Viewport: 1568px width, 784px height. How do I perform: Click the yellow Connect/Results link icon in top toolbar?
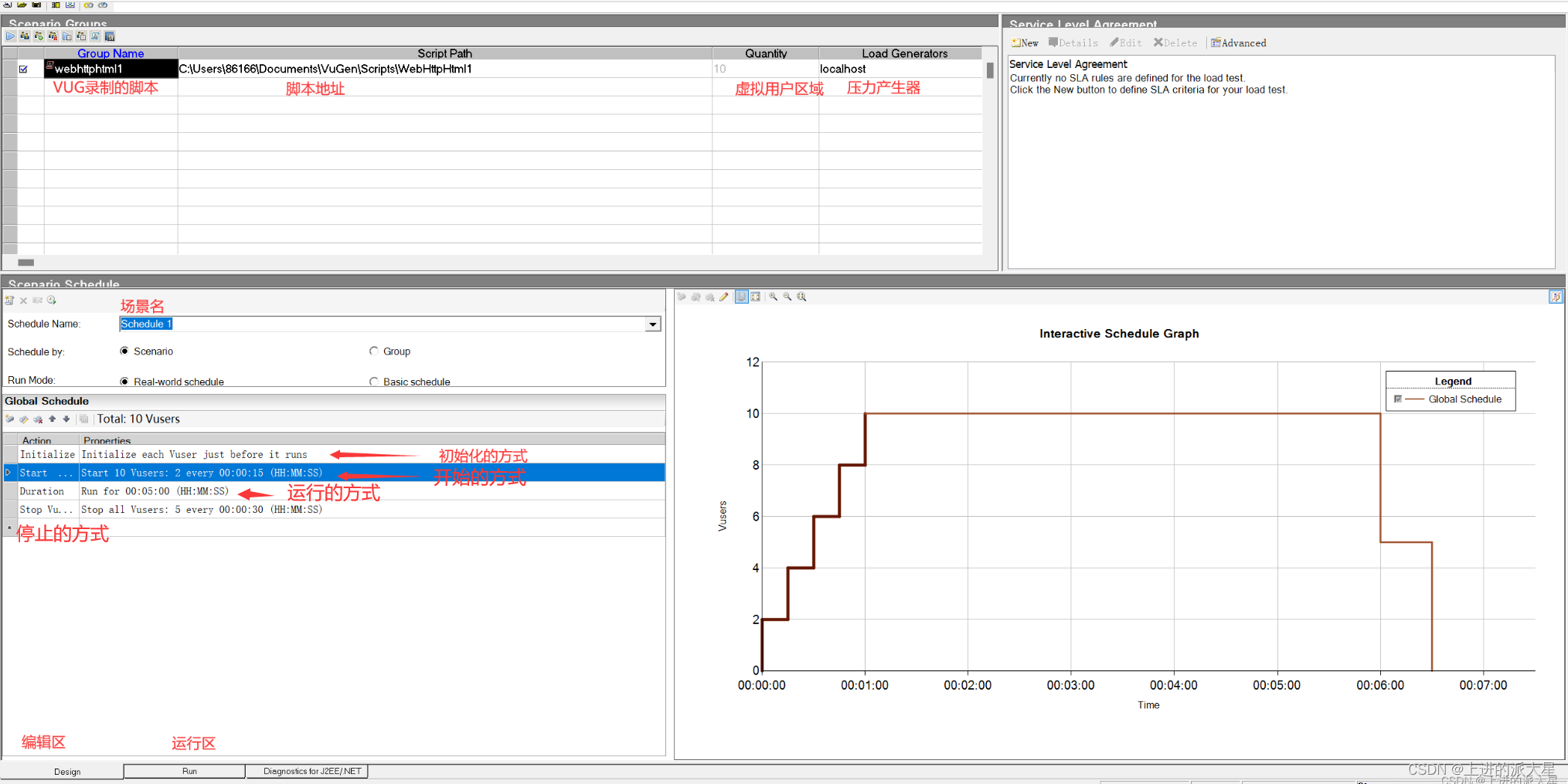[x=88, y=5]
